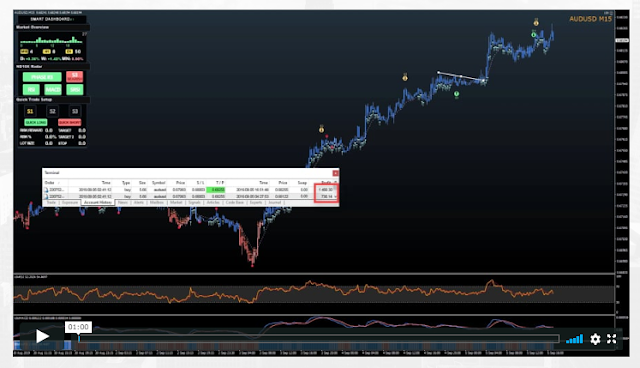Open the Mailbox tab

point(157,202)
